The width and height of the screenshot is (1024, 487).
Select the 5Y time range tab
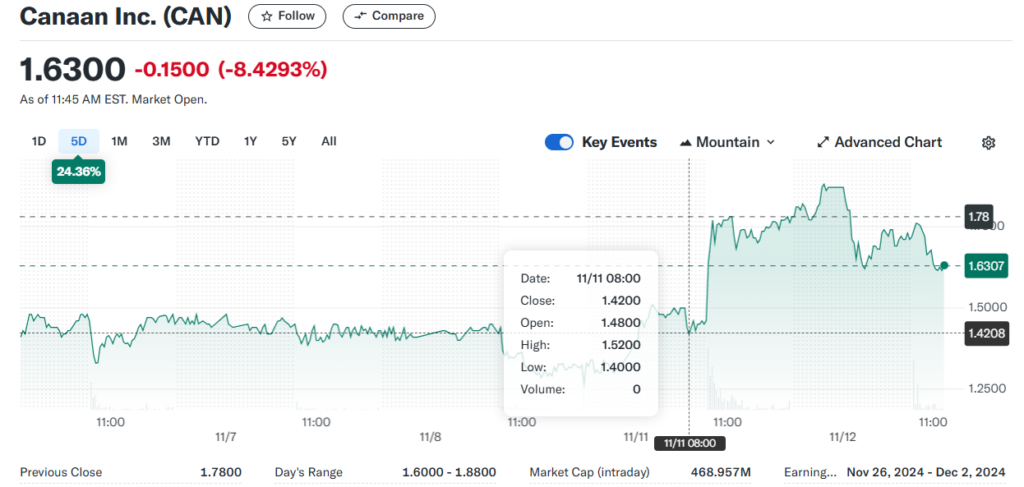[x=289, y=141]
